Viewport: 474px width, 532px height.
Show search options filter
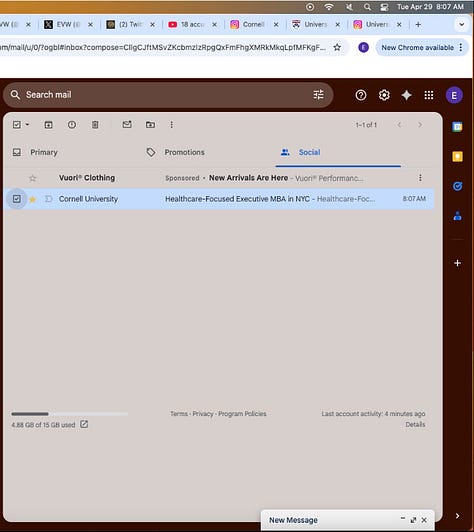(x=318, y=95)
